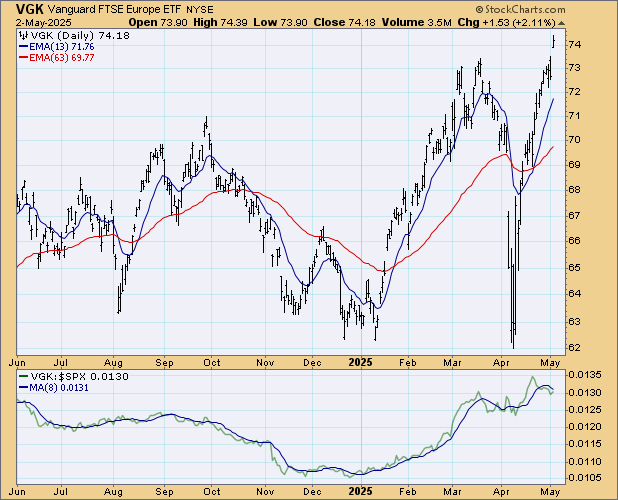Click the Vanguard FTSE Europe ETF name
This screenshot has height=500, width=618.
tap(115, 9)
